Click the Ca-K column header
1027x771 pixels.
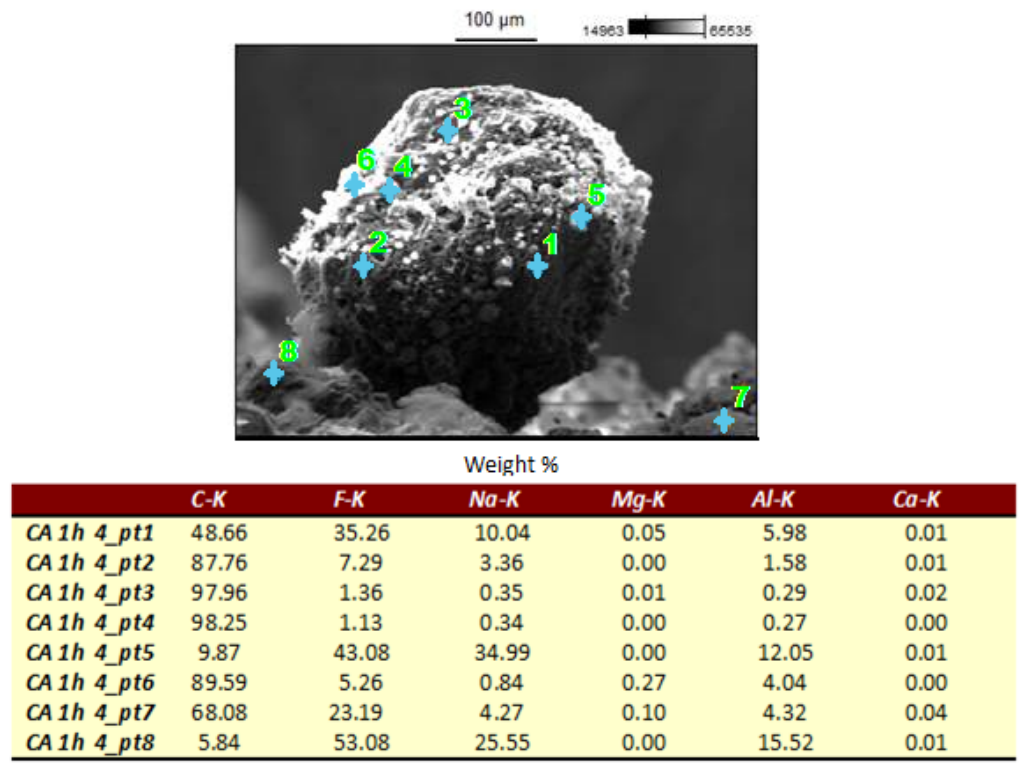916,500
